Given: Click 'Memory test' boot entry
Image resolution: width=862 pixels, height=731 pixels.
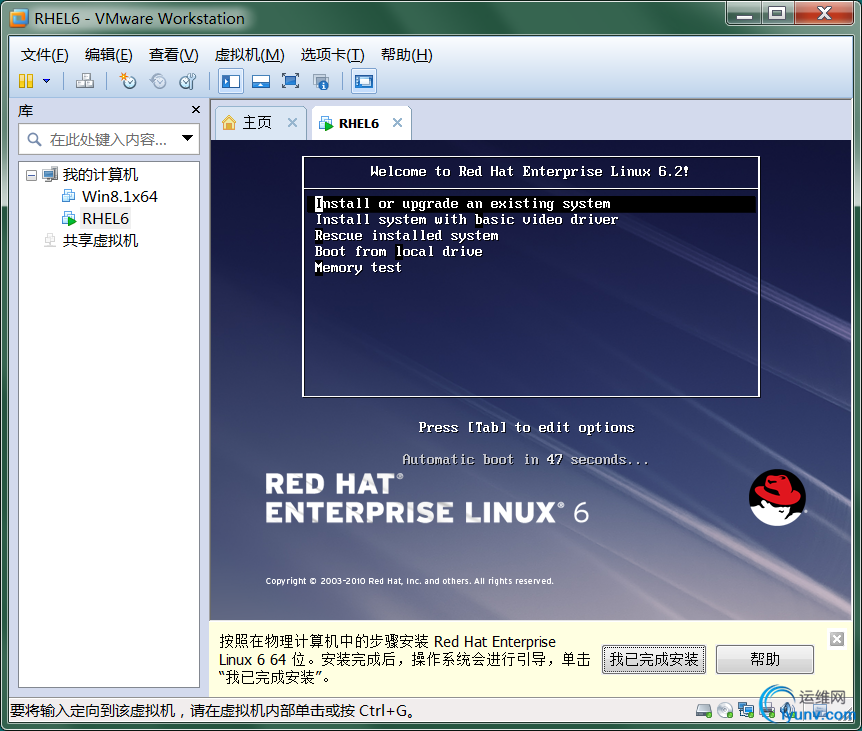Looking at the screenshot, I should coord(358,268).
